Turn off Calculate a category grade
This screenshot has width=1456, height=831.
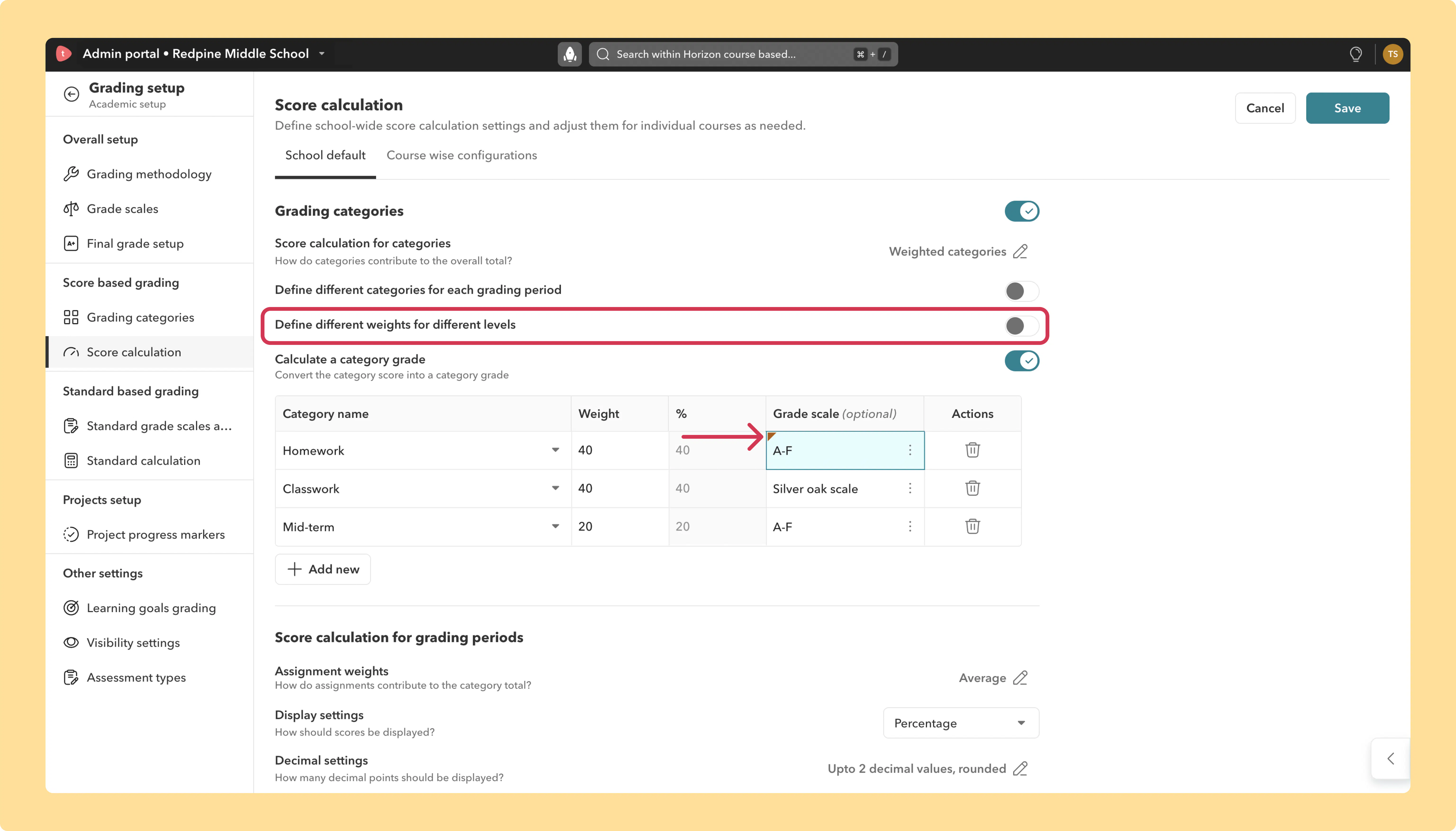[1022, 361]
